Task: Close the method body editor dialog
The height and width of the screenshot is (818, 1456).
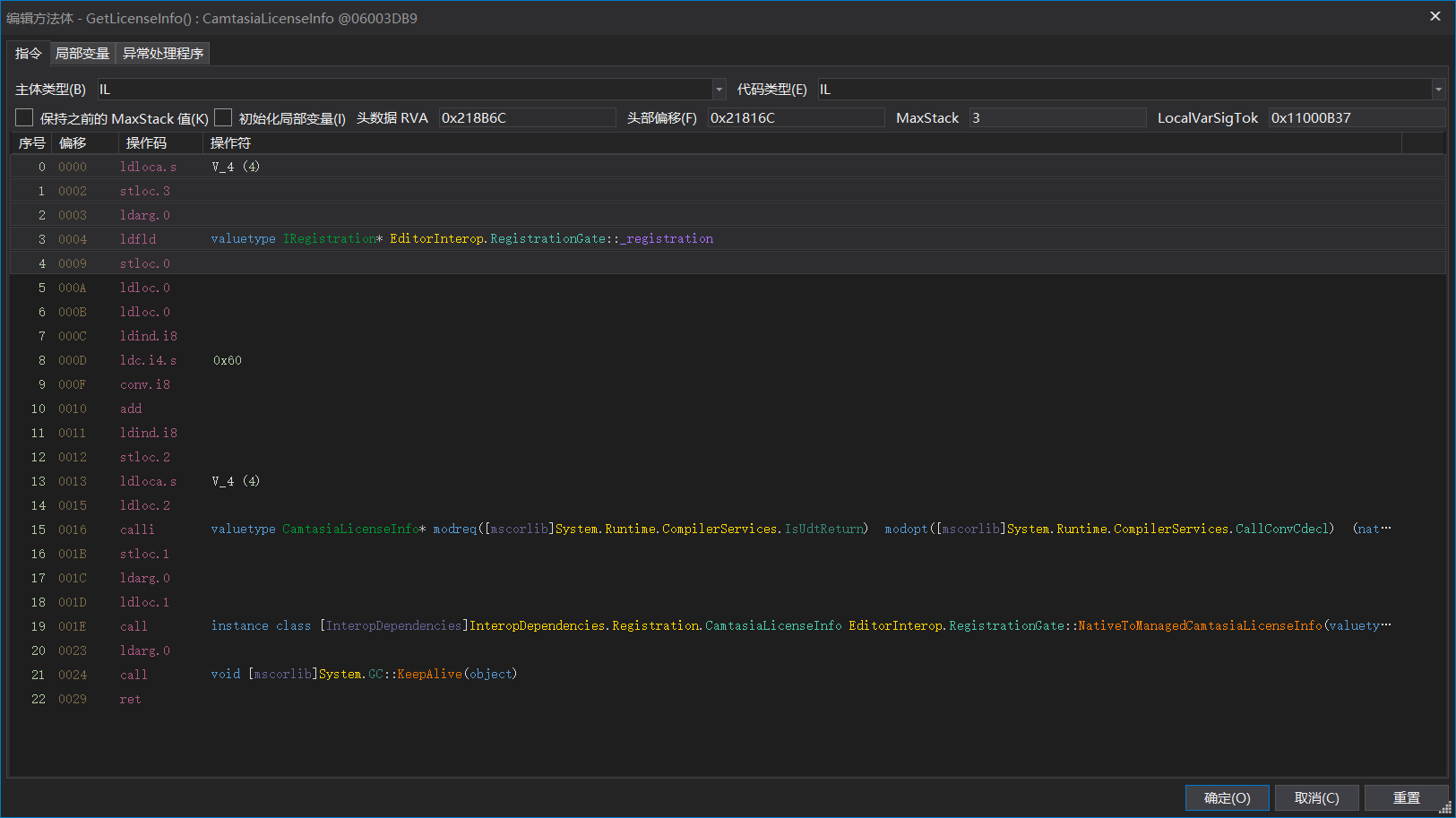Action: tap(1435, 16)
